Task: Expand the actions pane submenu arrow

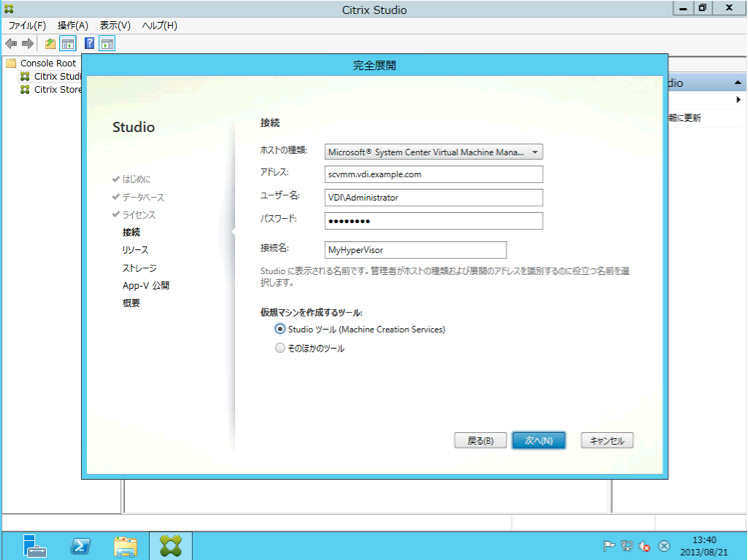Action: point(738,100)
